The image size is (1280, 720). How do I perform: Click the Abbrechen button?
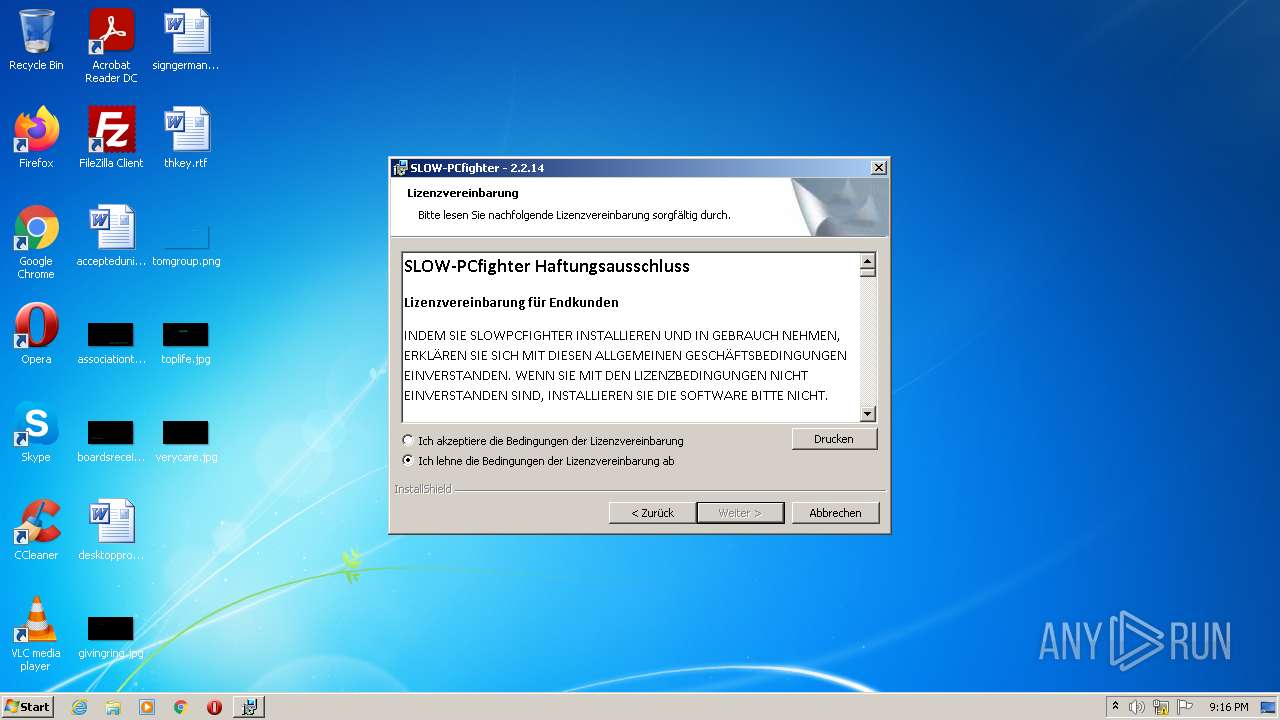tap(835, 513)
